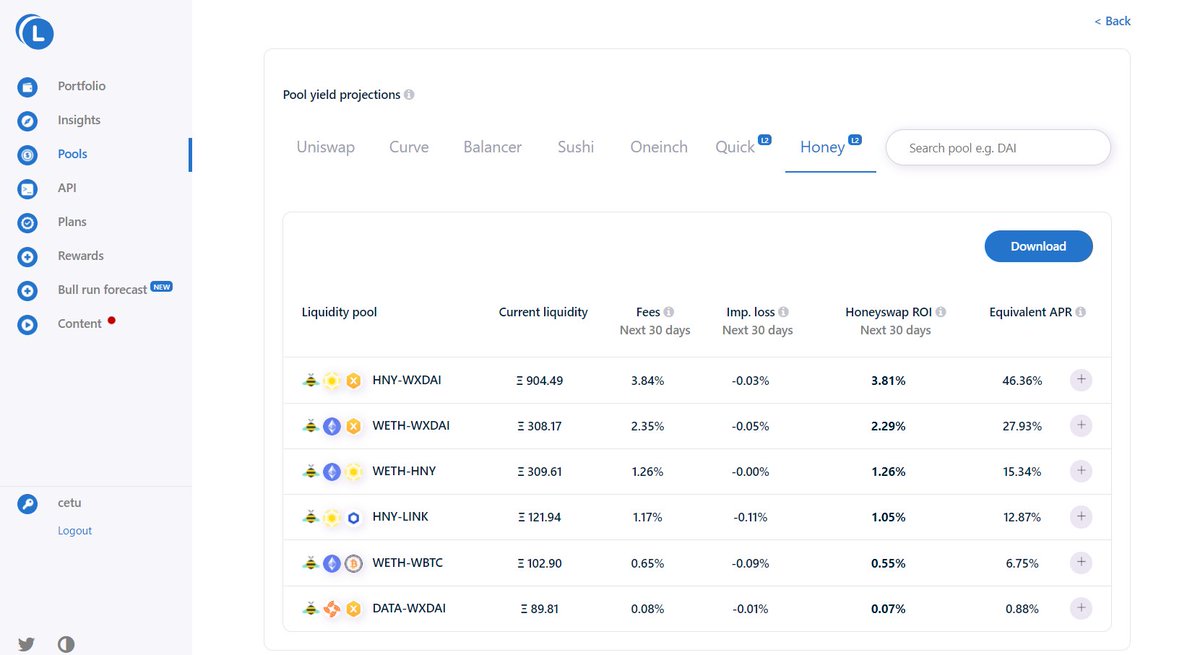Image resolution: width=1200 pixels, height=655 pixels.
Task: Click the cetu username
Action: [69, 503]
